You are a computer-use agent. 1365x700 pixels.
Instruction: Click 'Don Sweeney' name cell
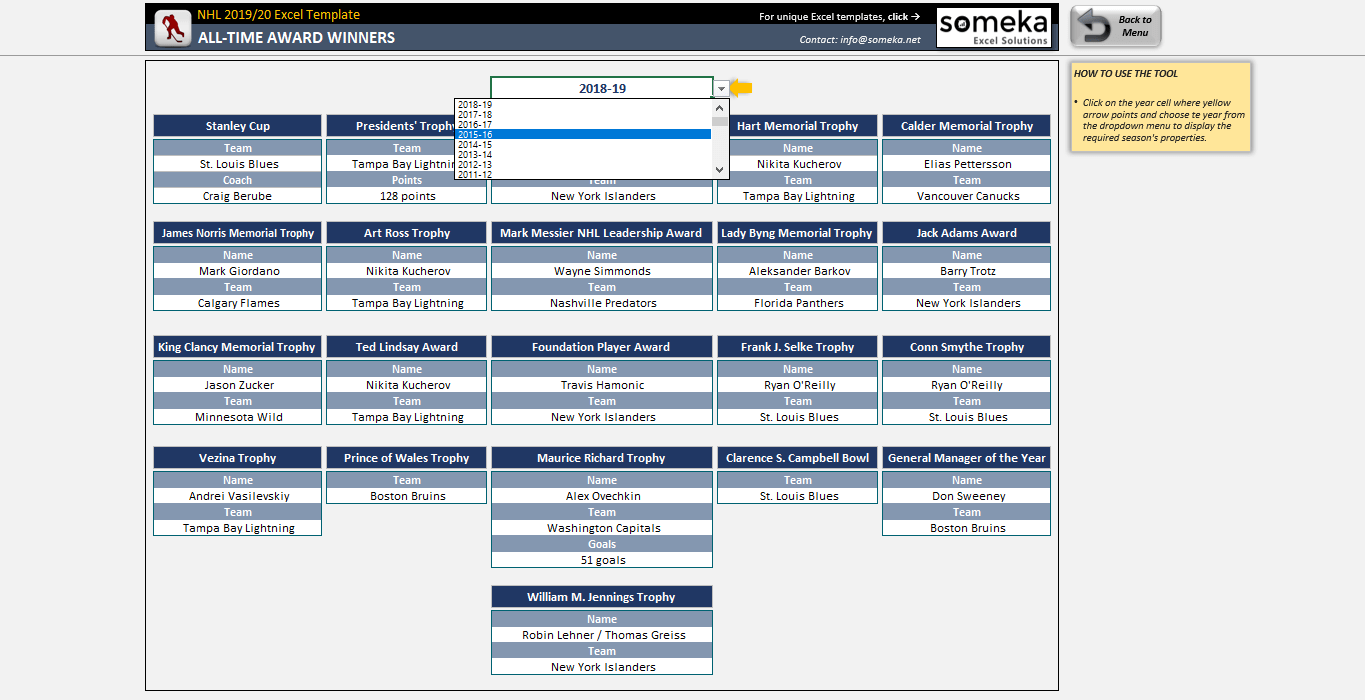[967, 496]
